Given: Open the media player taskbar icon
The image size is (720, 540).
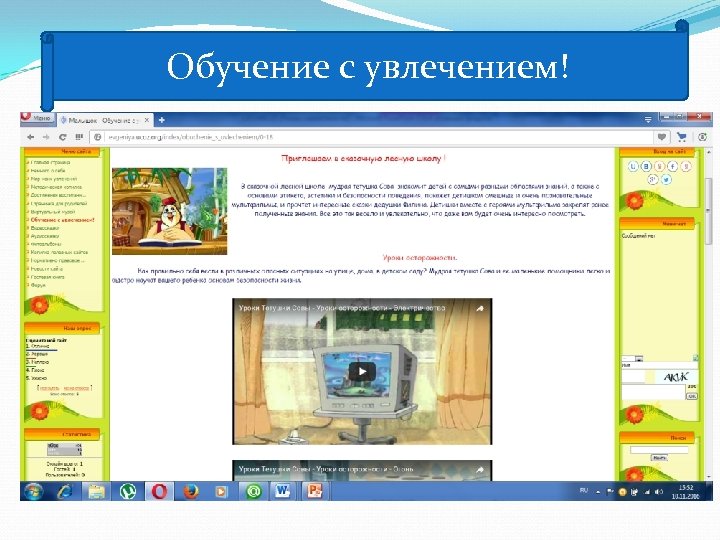Looking at the screenshot, I should coord(221,491).
